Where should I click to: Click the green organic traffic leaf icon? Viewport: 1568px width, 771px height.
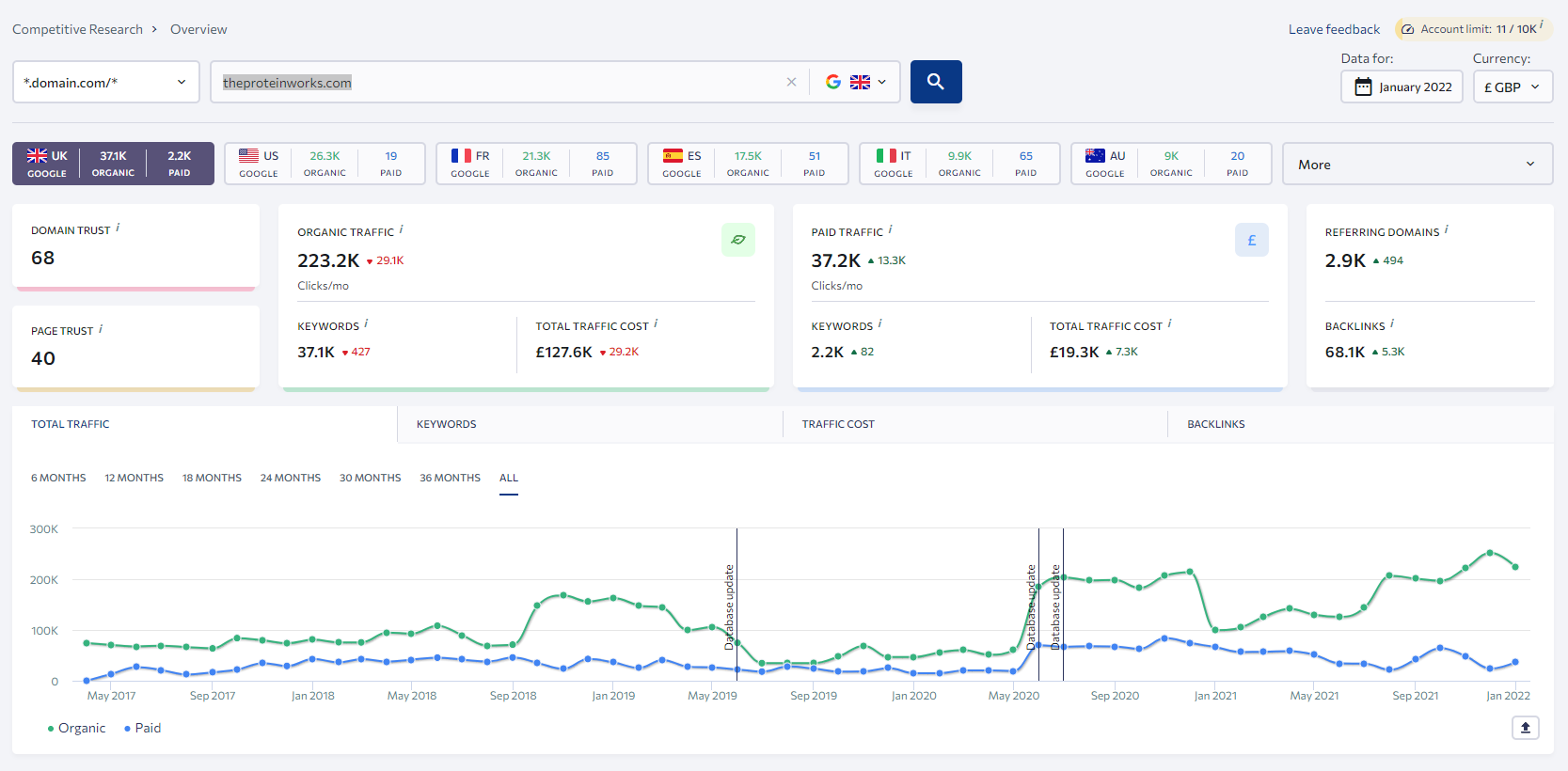coord(738,240)
